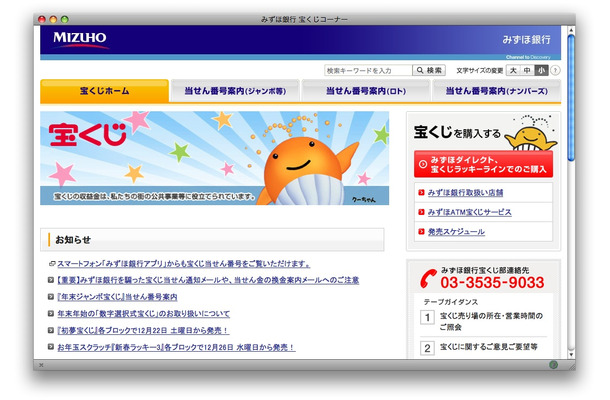610x400 pixels.
Task: Open the text size help question icon
Action: click(x=556, y=70)
